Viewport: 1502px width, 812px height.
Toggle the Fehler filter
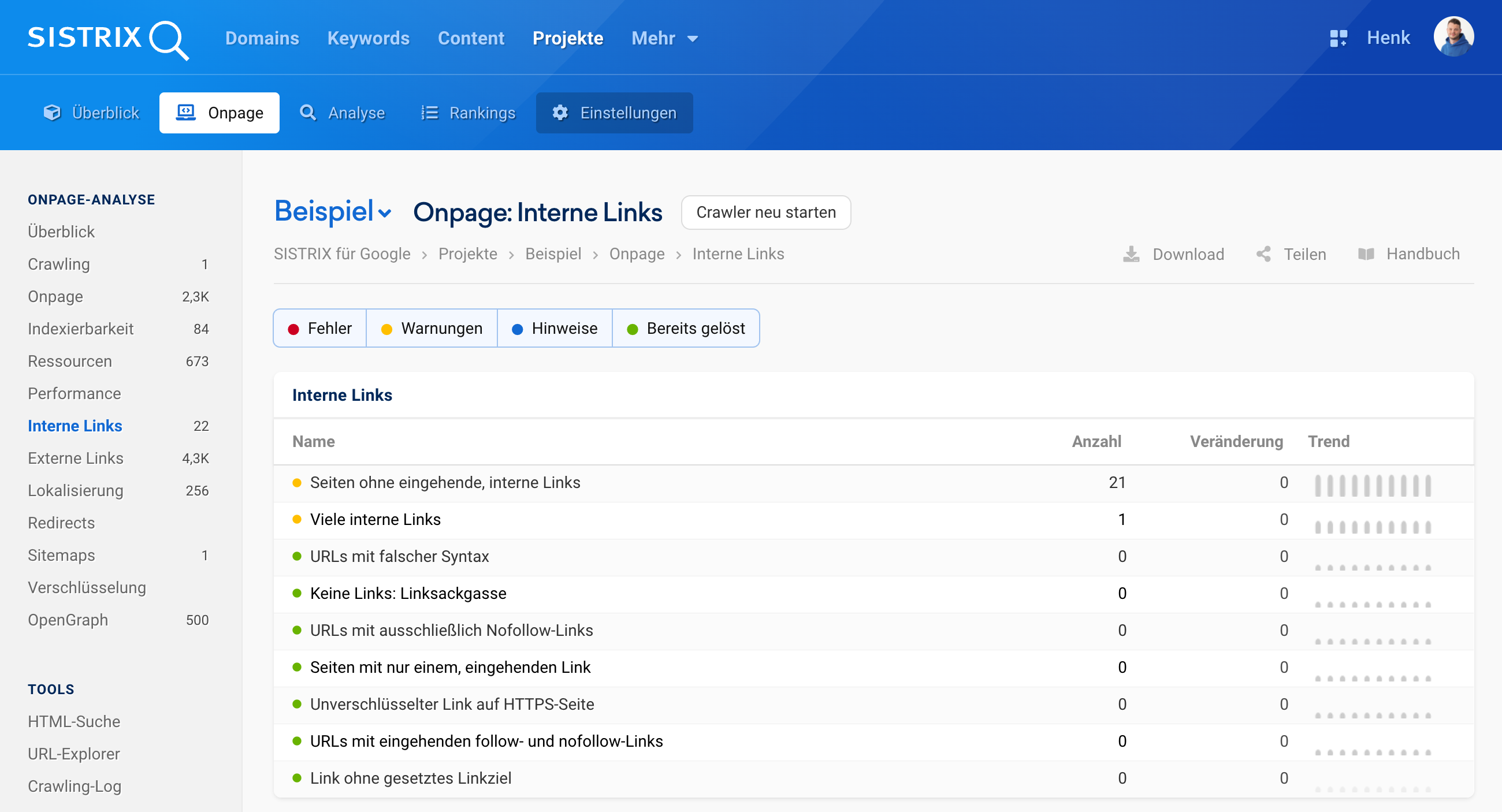coord(320,328)
